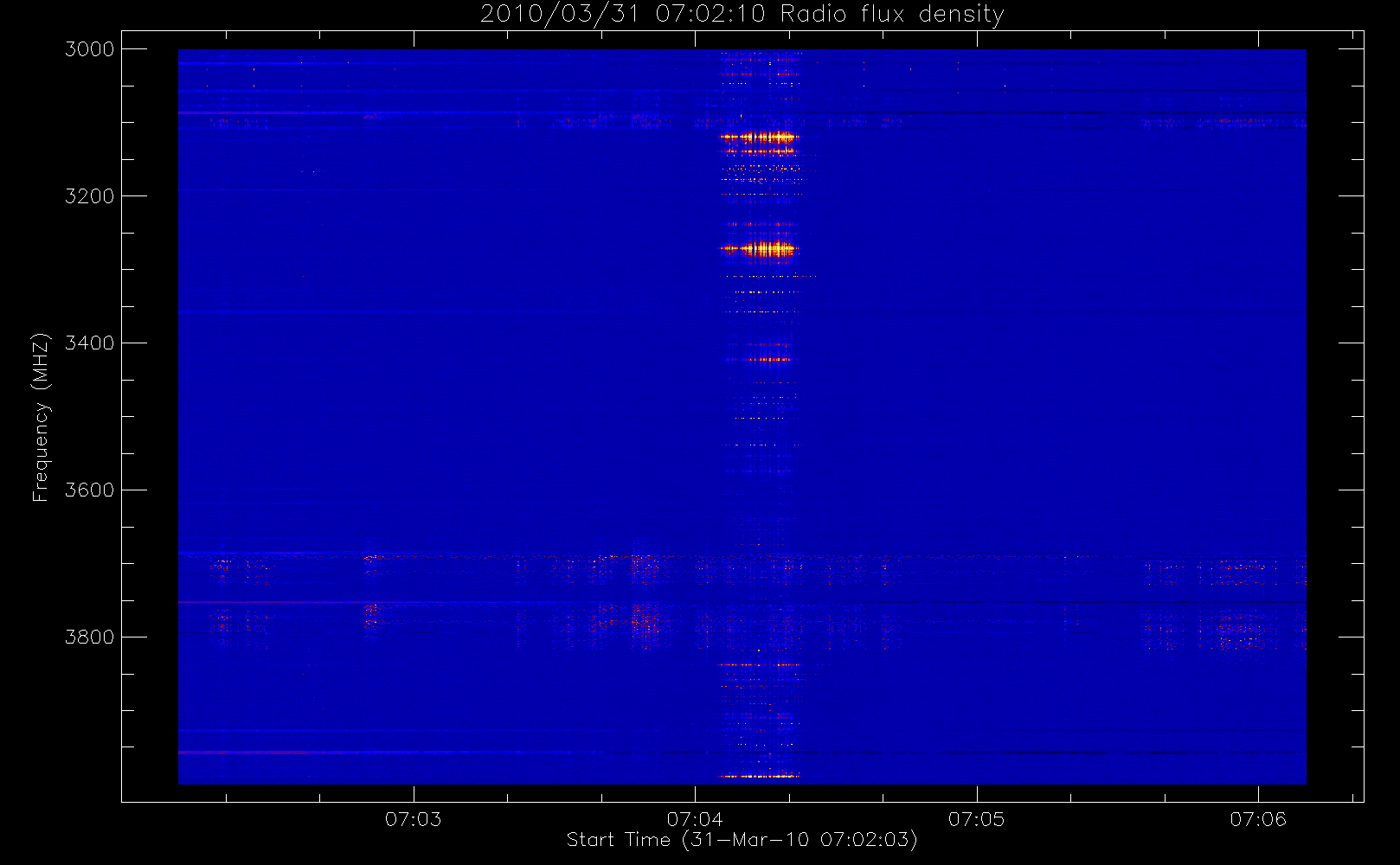Click the 07:04 time tick label
The width and height of the screenshot is (1400, 865).
click(x=695, y=819)
